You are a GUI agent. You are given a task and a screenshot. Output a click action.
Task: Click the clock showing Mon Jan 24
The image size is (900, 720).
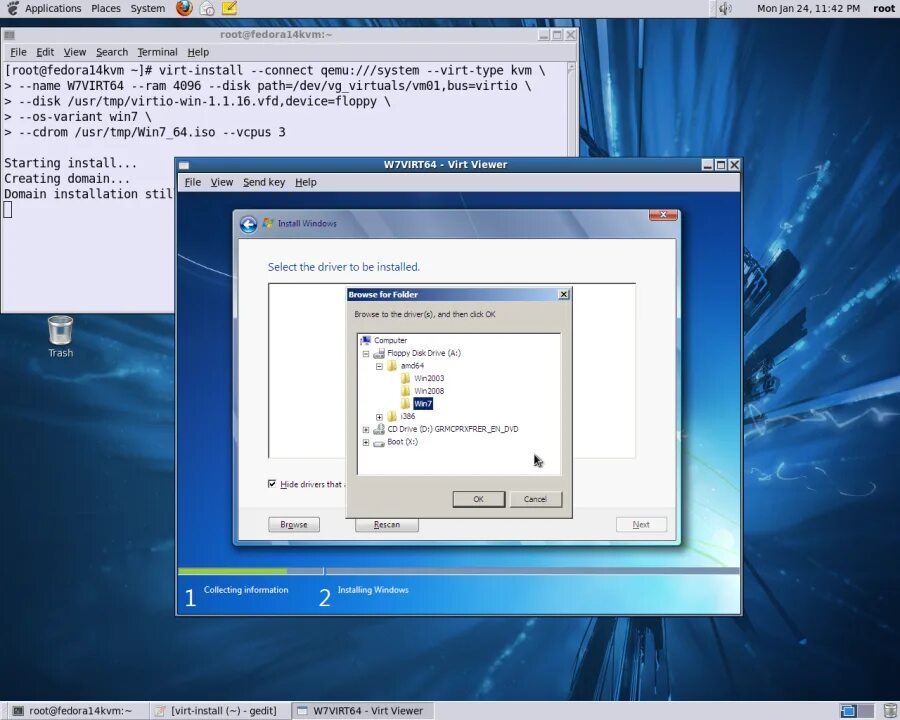[x=808, y=9]
